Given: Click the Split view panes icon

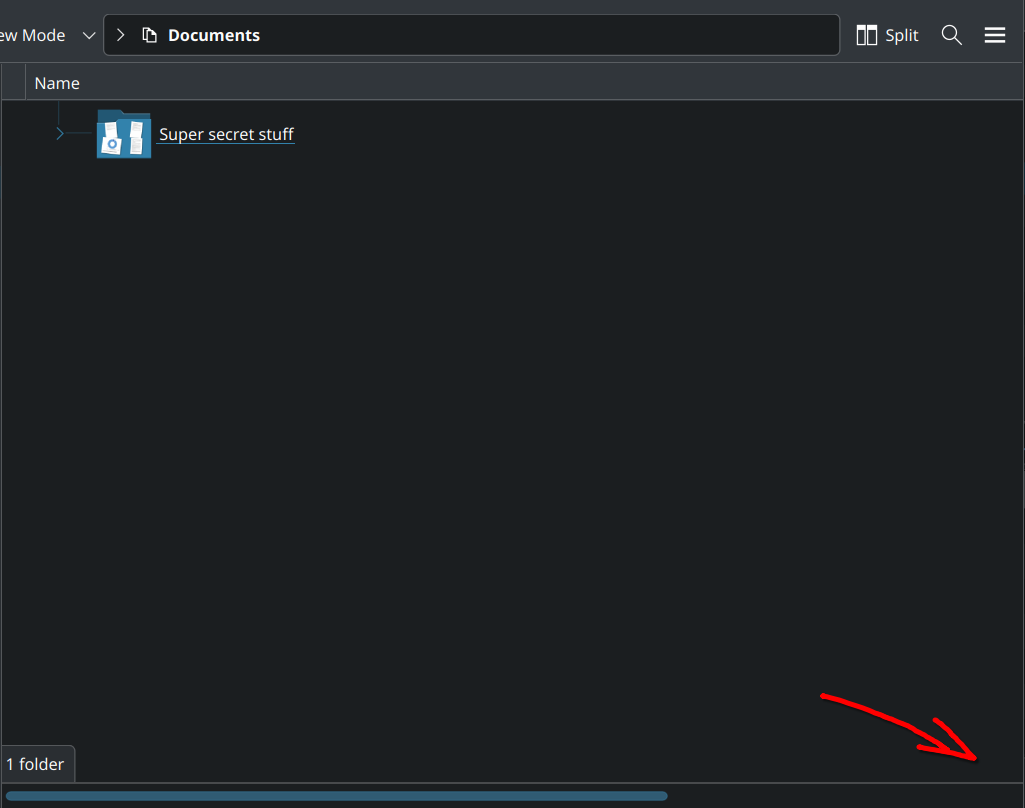Looking at the screenshot, I should [867, 35].
